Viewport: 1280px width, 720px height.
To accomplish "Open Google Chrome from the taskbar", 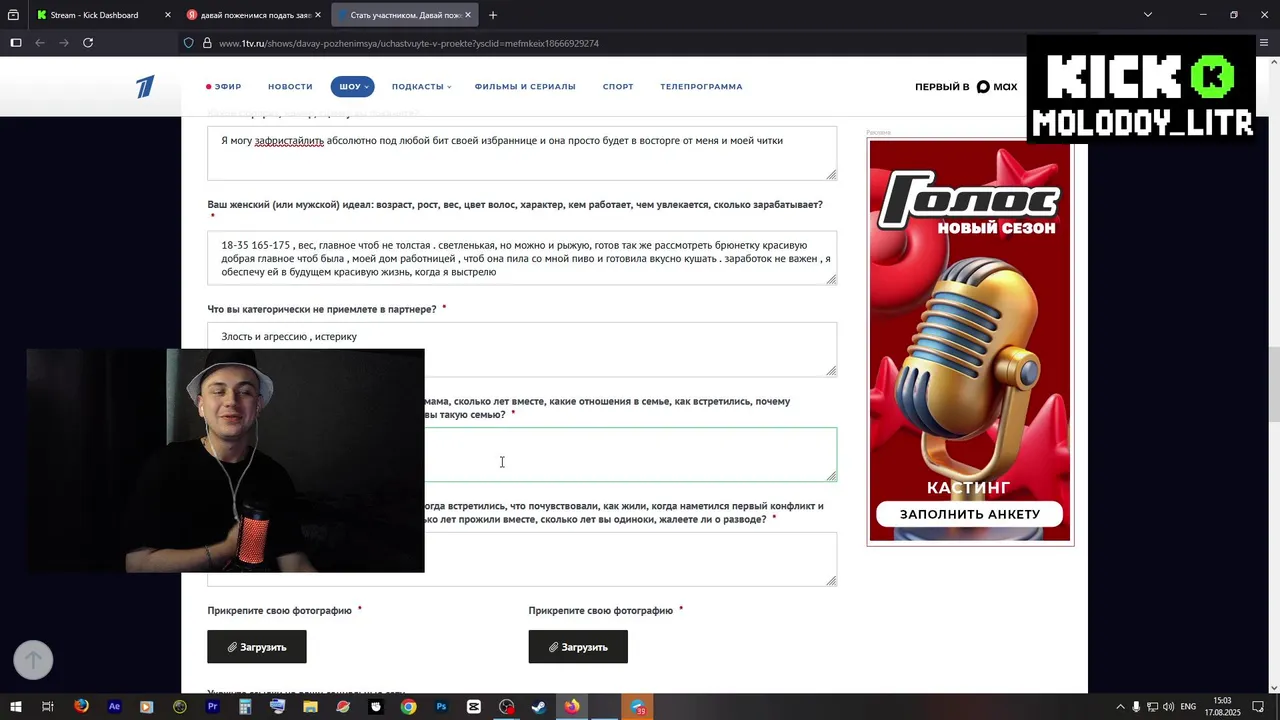I will click(408, 706).
